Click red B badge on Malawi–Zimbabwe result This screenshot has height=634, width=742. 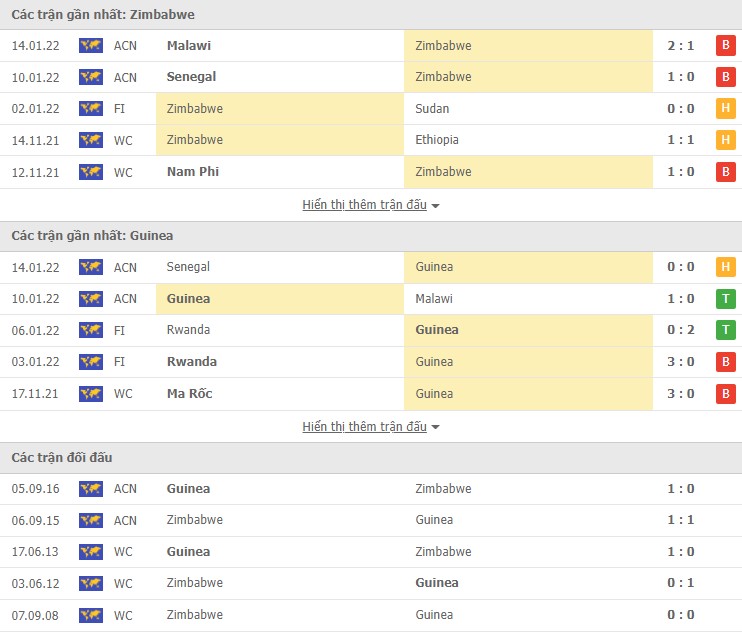[x=725, y=45]
